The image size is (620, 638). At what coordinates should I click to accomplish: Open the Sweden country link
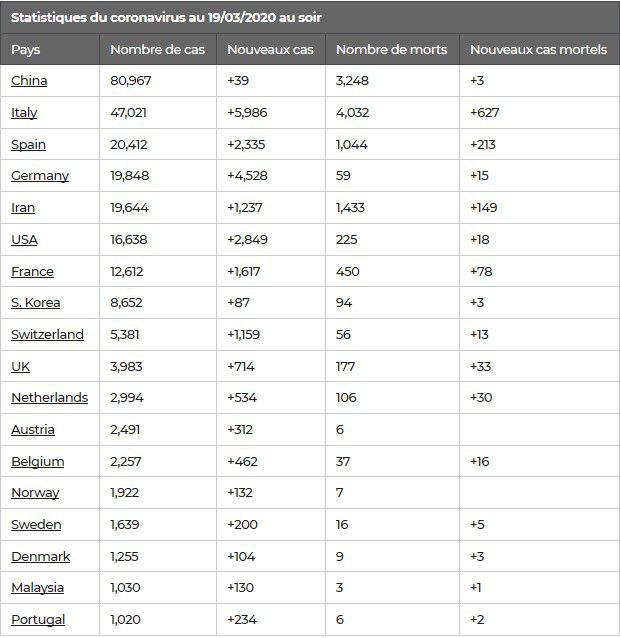pyautogui.click(x=36, y=524)
